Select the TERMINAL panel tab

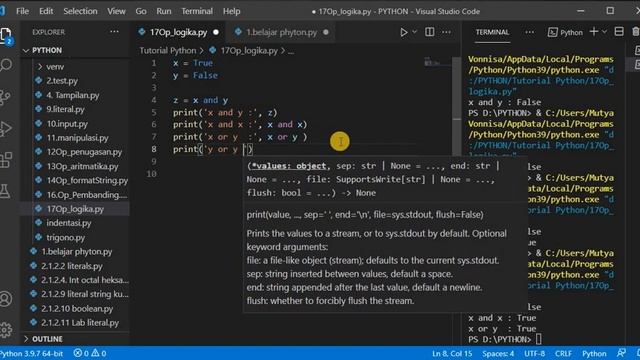(492, 32)
